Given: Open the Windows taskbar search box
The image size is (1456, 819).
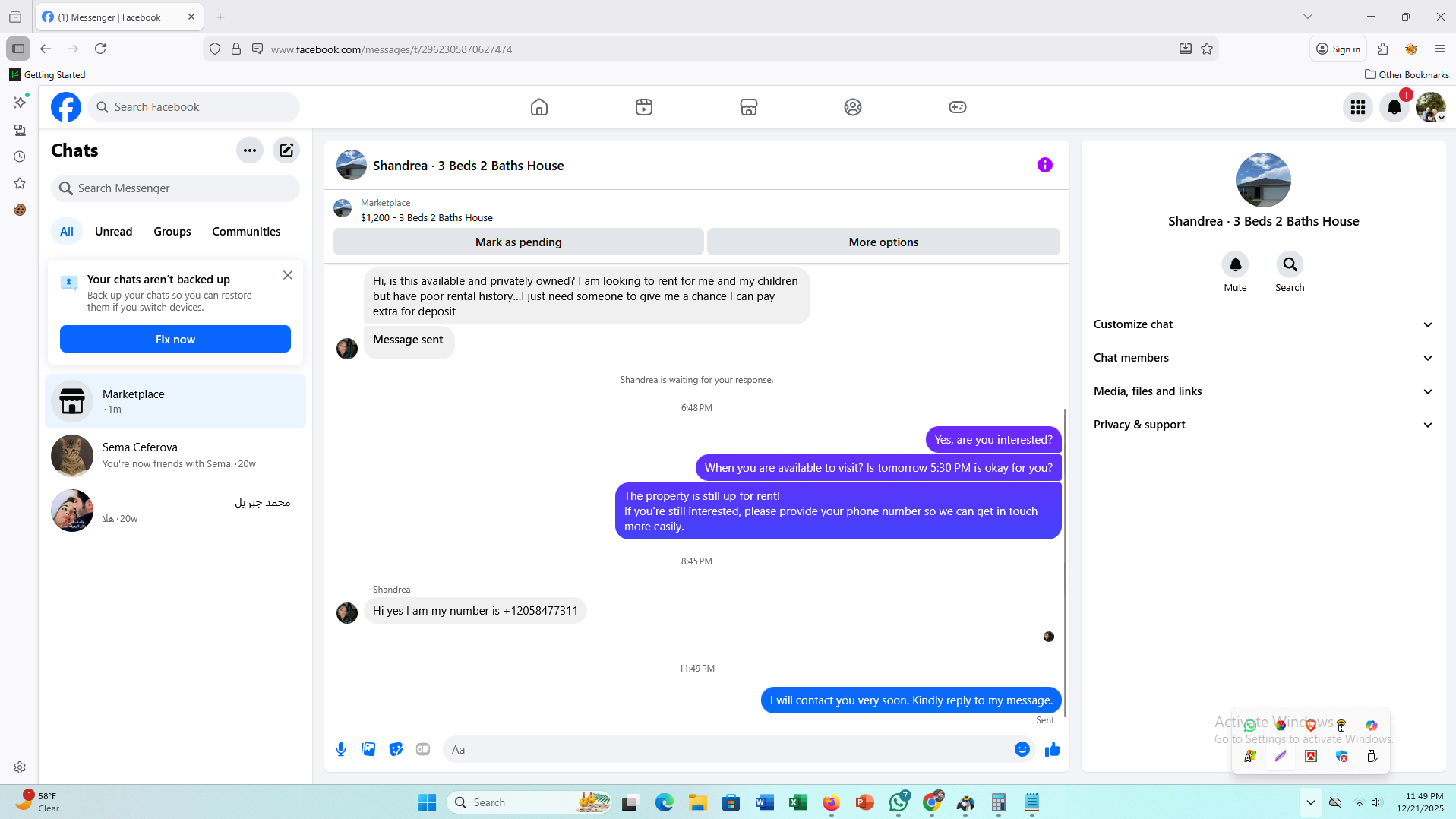Looking at the screenshot, I should coord(530,802).
